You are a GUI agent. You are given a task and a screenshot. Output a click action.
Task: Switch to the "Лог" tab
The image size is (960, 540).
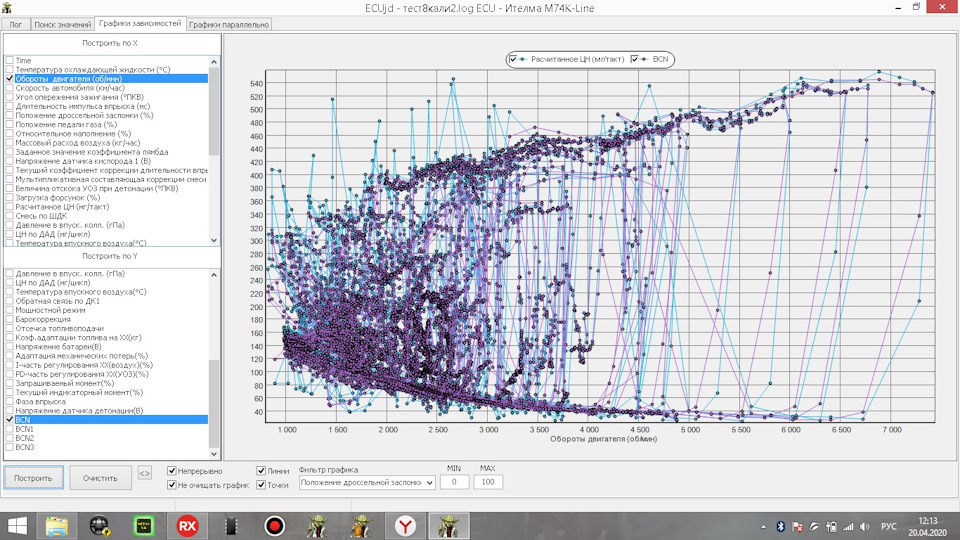pos(16,23)
